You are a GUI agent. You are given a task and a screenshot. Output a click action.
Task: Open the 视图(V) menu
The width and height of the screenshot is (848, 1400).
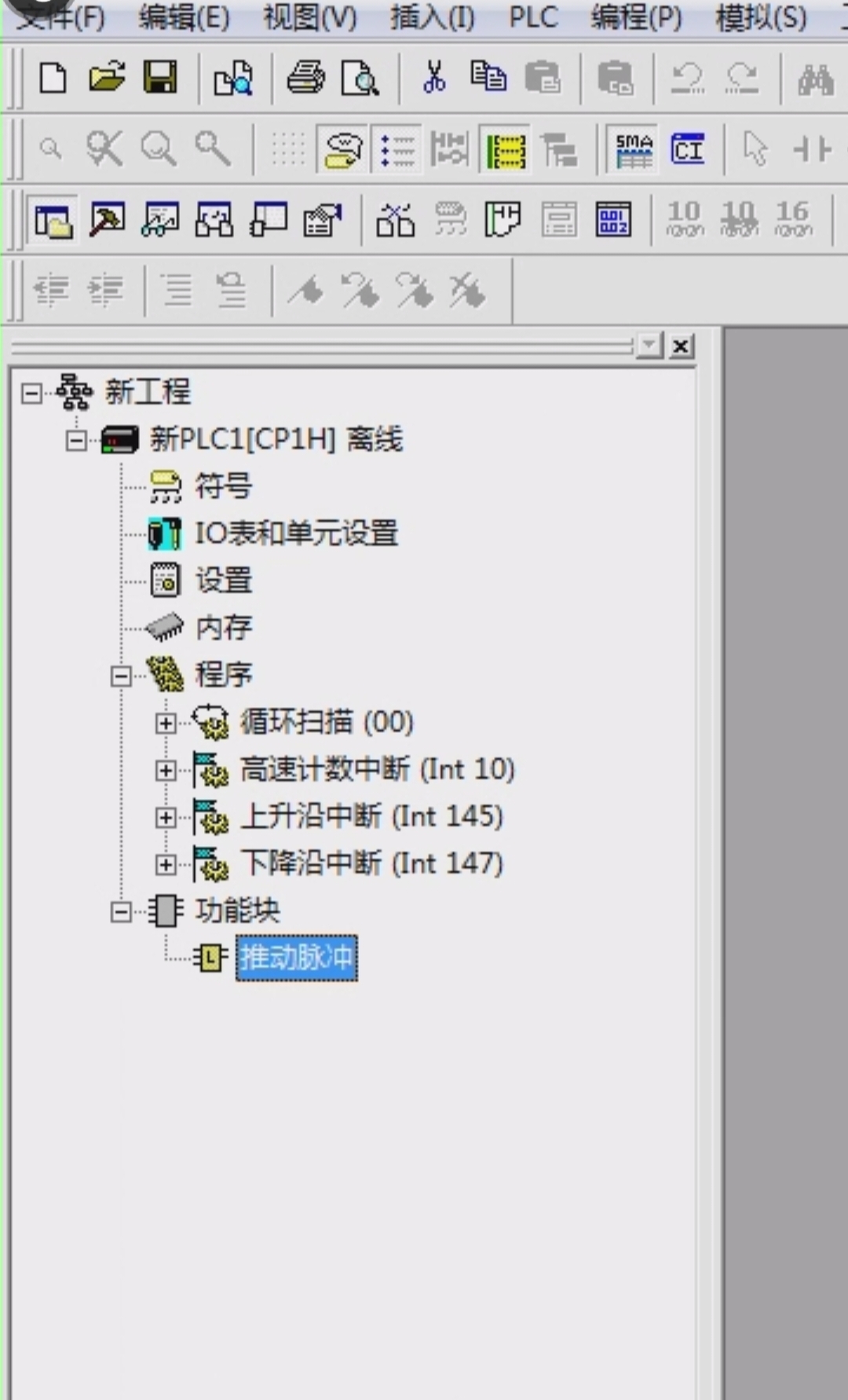click(309, 17)
